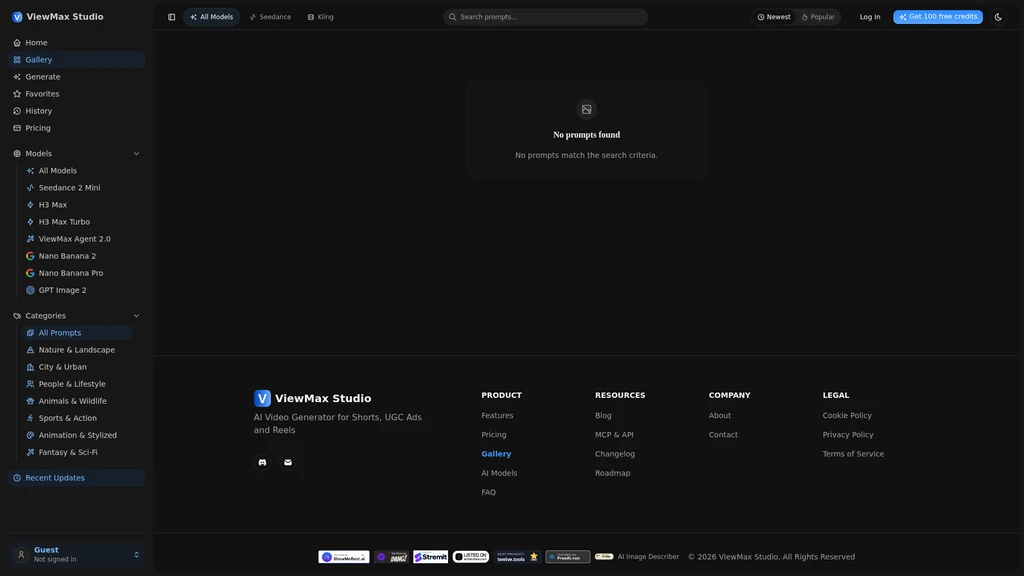The height and width of the screenshot is (576, 1024).
Task: Click the FreeAI.run badge
Action: tap(568, 557)
